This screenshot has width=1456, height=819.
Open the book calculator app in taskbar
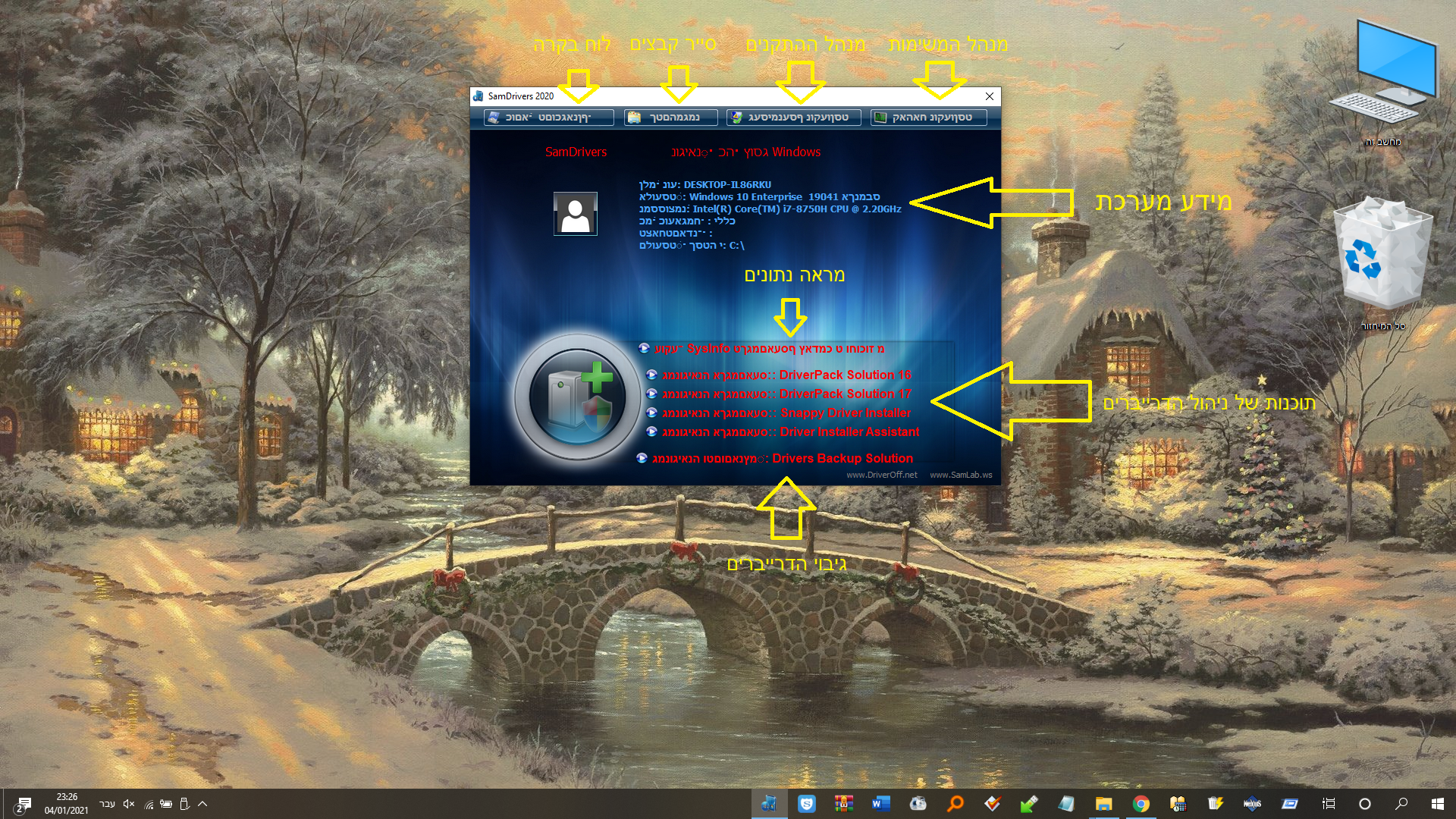pos(1178,804)
